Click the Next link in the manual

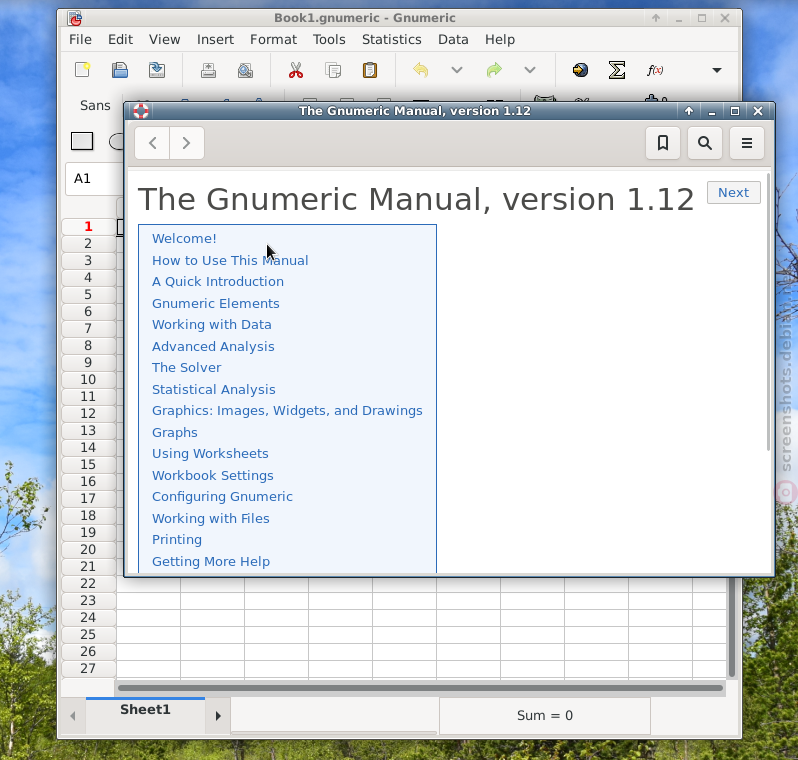click(733, 192)
